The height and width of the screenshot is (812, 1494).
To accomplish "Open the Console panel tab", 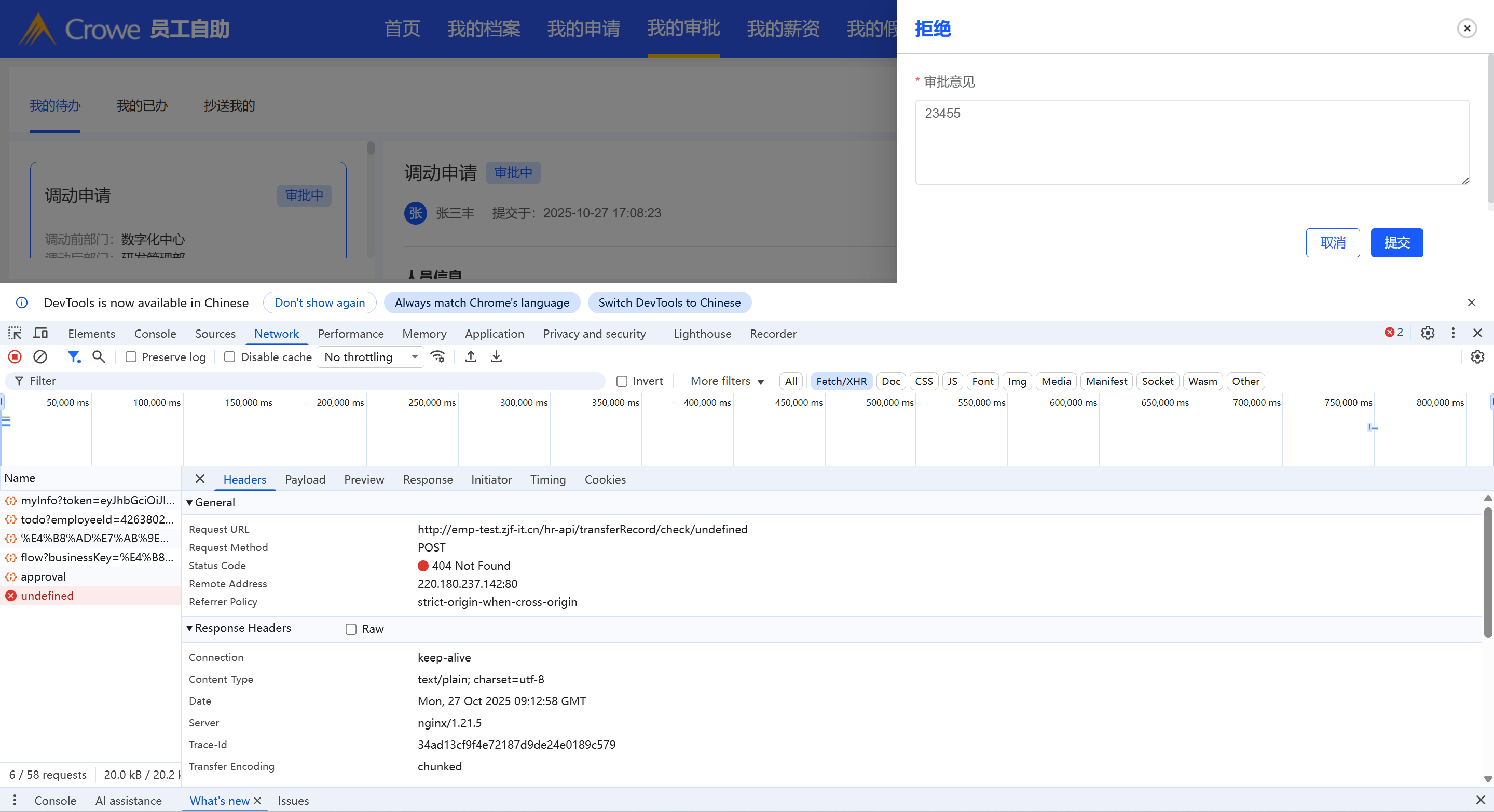I will tap(155, 334).
